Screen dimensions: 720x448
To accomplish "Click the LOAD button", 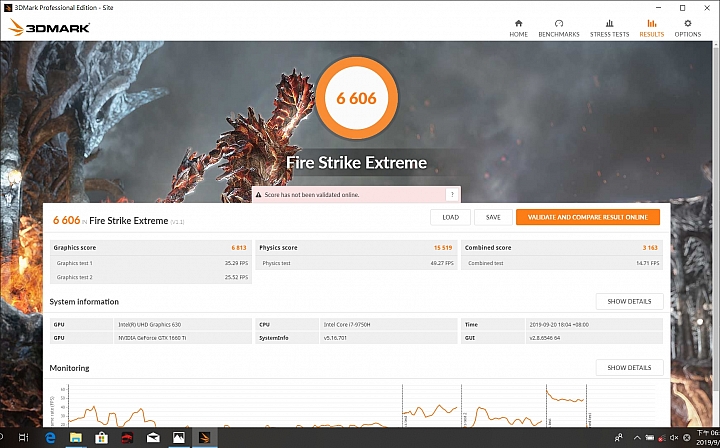I will pyautogui.click(x=450, y=217).
